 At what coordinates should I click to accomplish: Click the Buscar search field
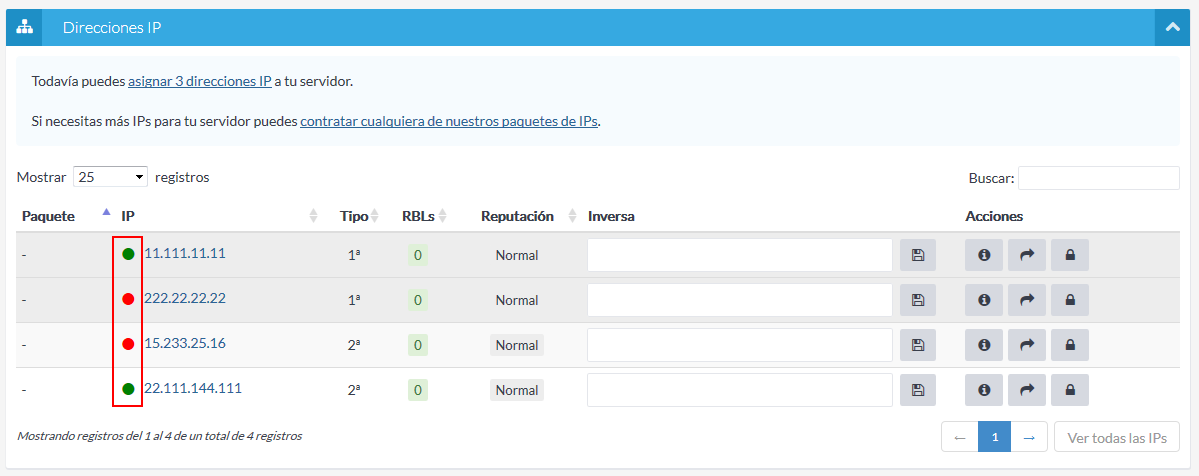(1098, 178)
